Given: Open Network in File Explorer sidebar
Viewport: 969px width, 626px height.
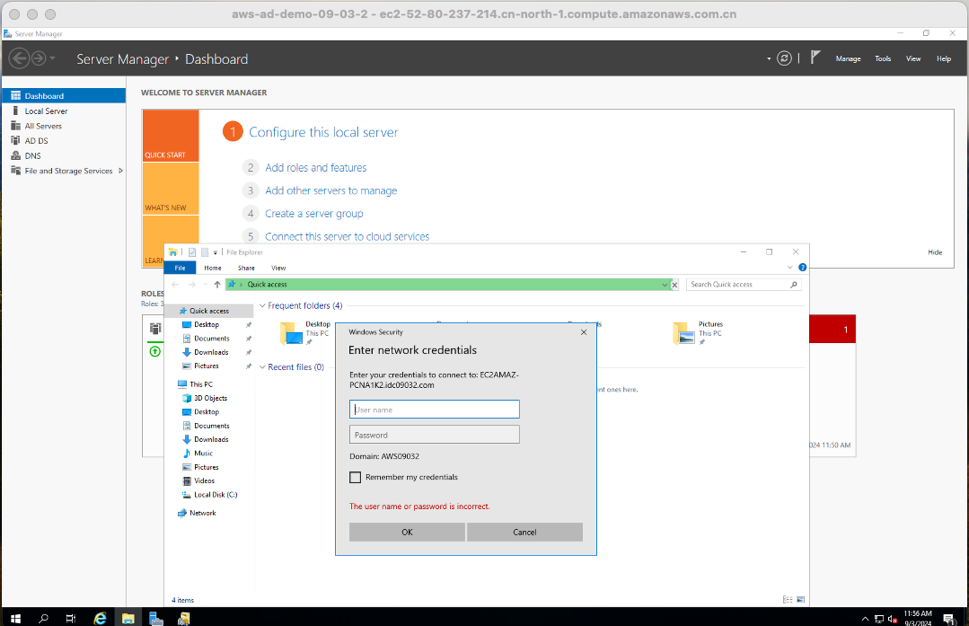Looking at the screenshot, I should [x=203, y=513].
